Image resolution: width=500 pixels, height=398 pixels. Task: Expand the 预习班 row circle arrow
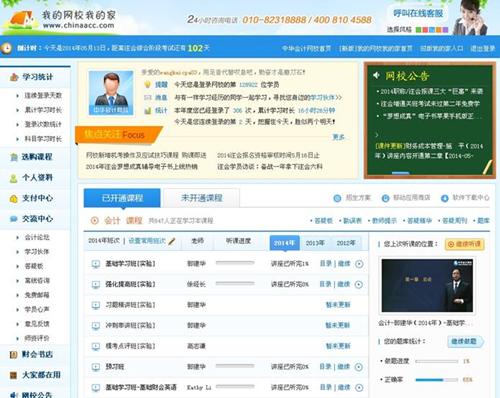(x=359, y=367)
